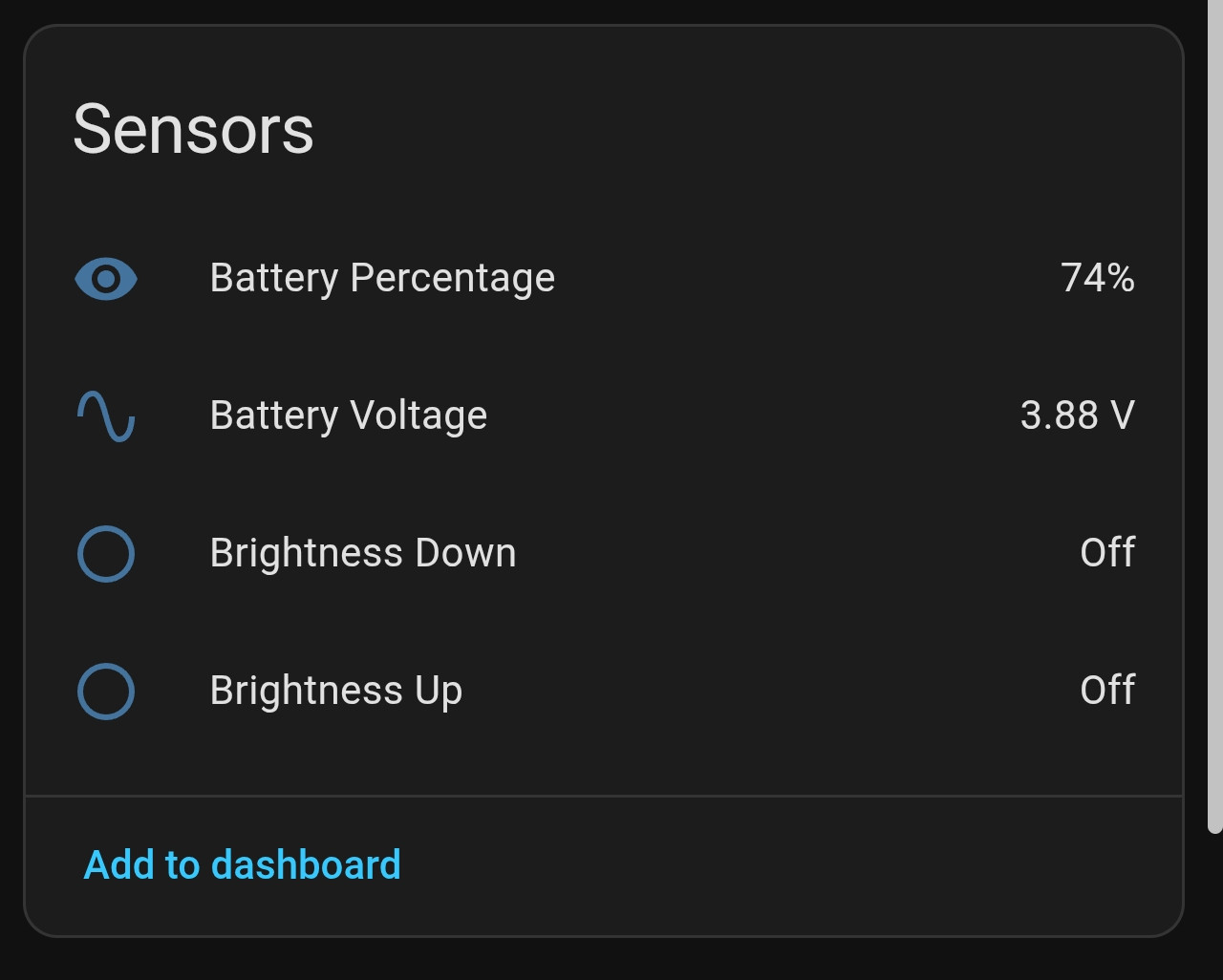
Task: Click the Off state of Brightness Down
Action: point(1108,553)
